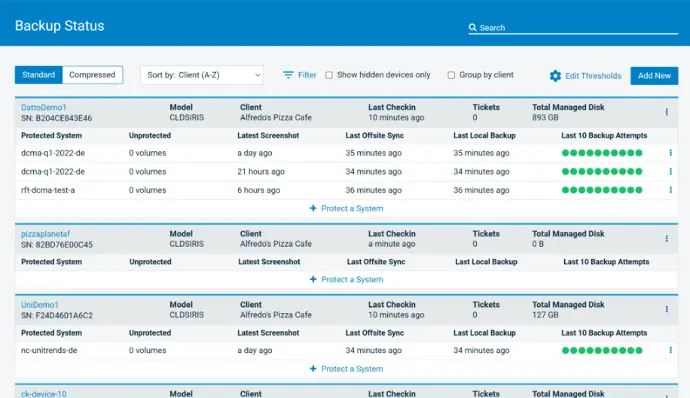
Task: Click backup attempt dots for rft-dcma-test-a
Action: 602,190
